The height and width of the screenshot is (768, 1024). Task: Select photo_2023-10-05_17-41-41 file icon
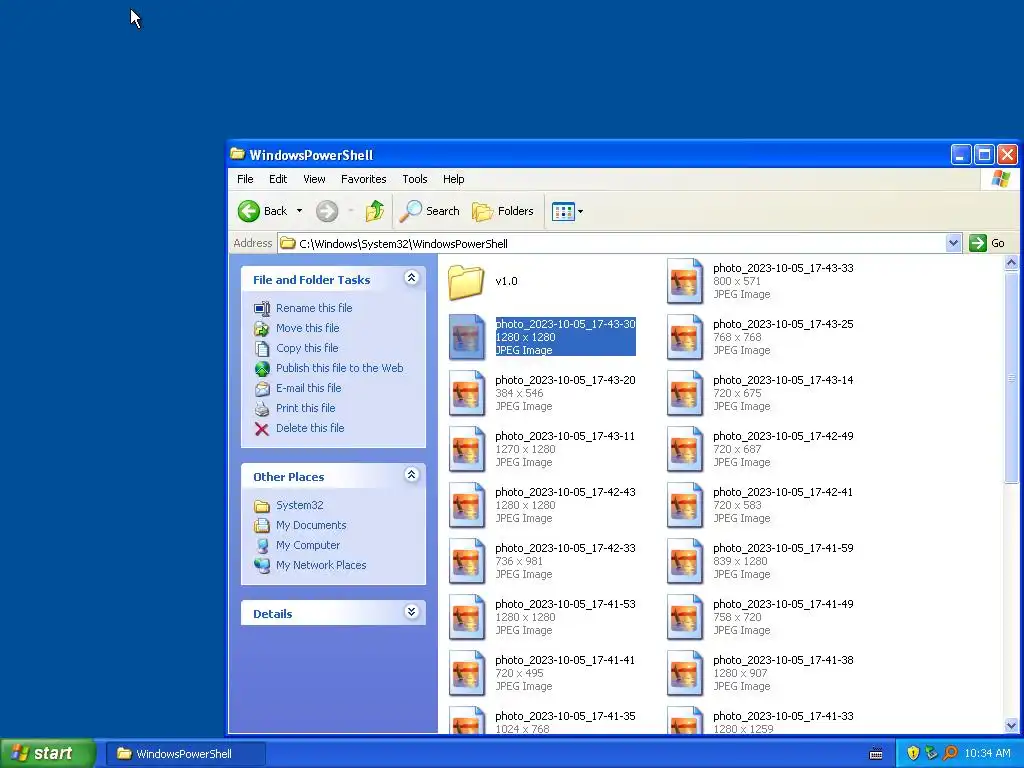[466, 674]
